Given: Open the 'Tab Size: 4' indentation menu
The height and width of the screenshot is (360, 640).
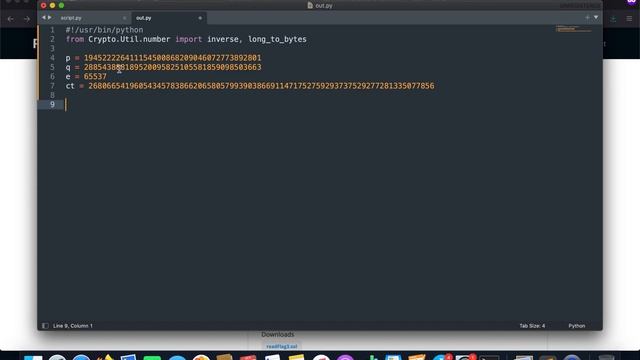Looking at the screenshot, I should click(x=532, y=326).
